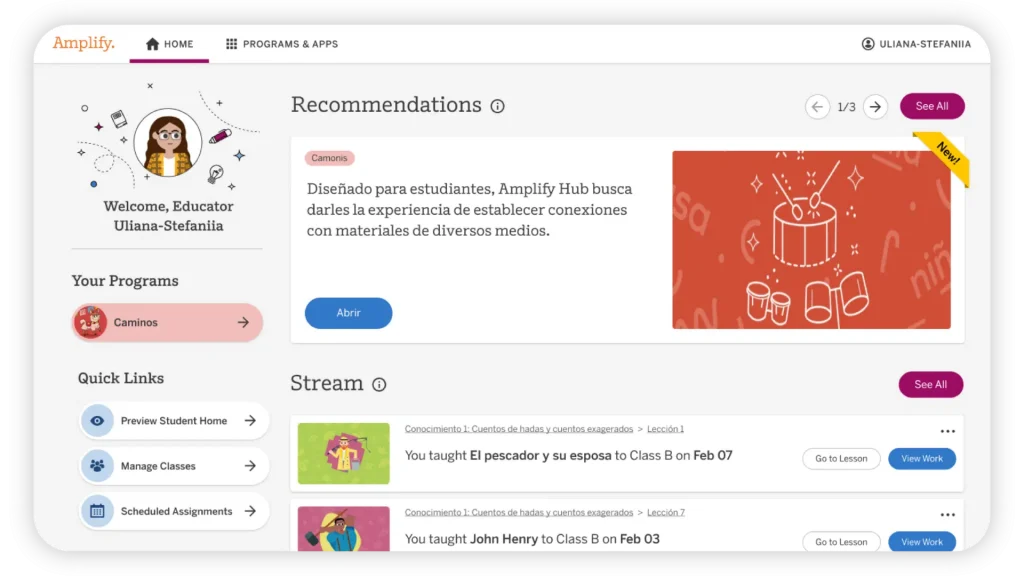Image resolution: width=1024 pixels, height=576 pixels.
Task: Open the Lección 1 breadcrumb link
Action: click(x=665, y=429)
